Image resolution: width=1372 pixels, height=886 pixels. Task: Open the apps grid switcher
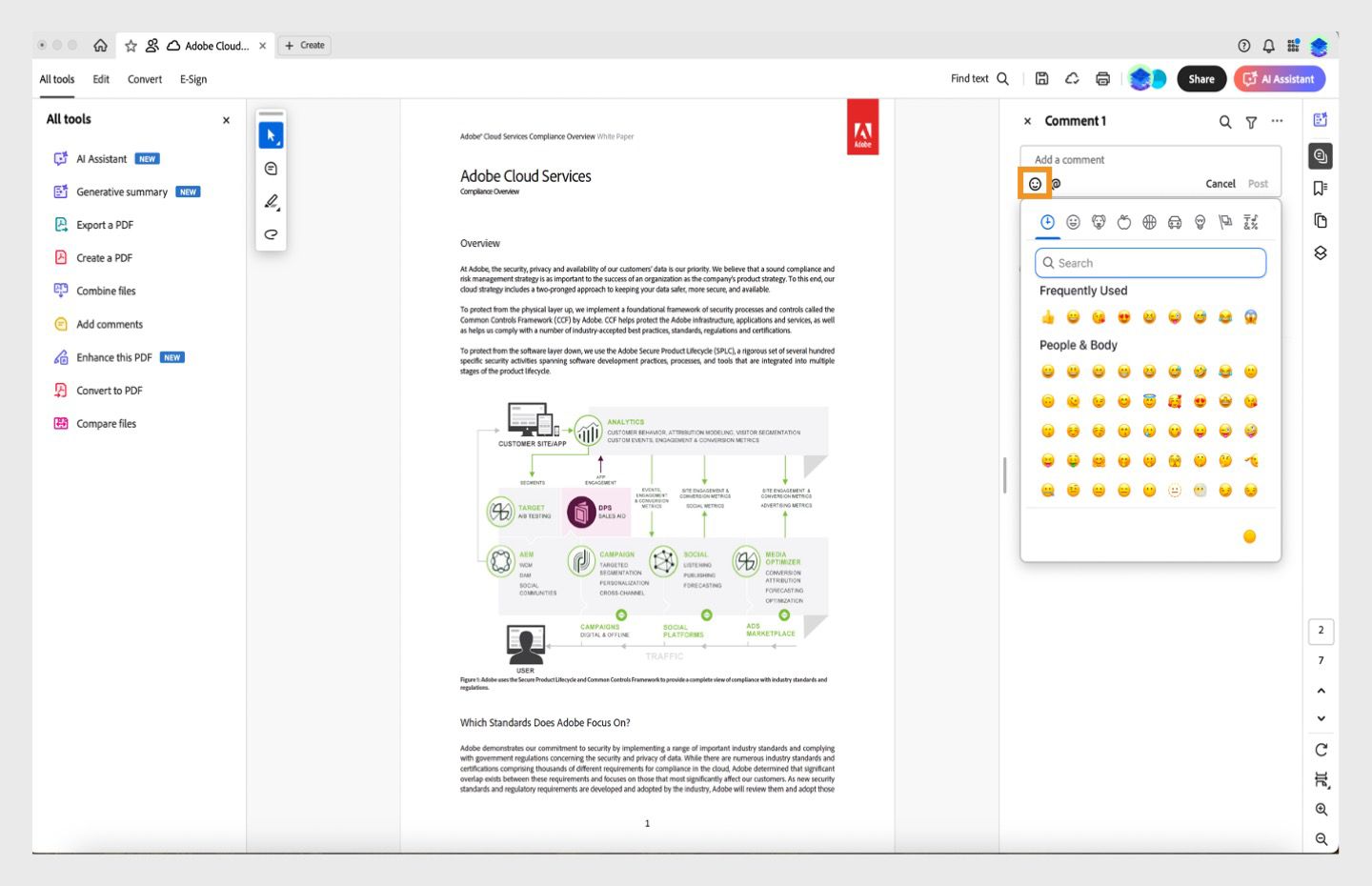pos(1293,46)
